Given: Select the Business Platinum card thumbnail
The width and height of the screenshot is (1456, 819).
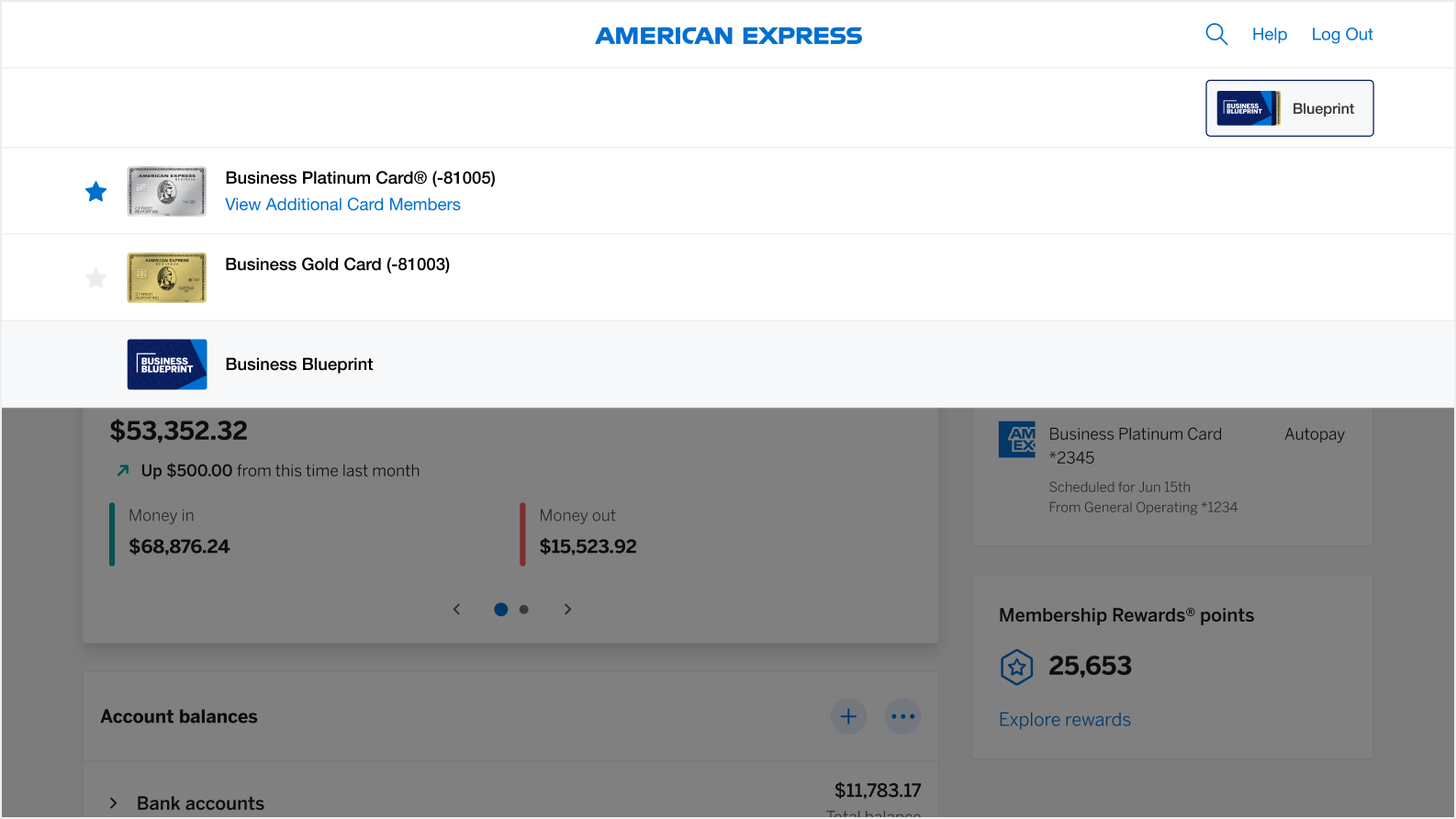Looking at the screenshot, I should 166,191.
